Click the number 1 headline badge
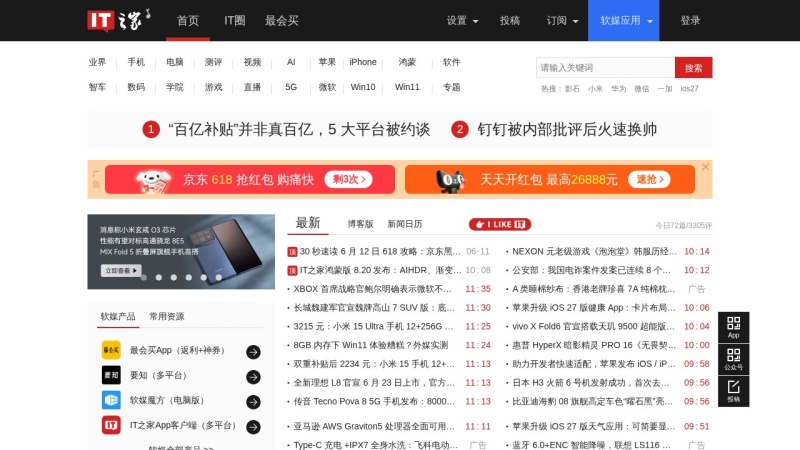Viewport: 800px width, 450px height. pos(151,130)
